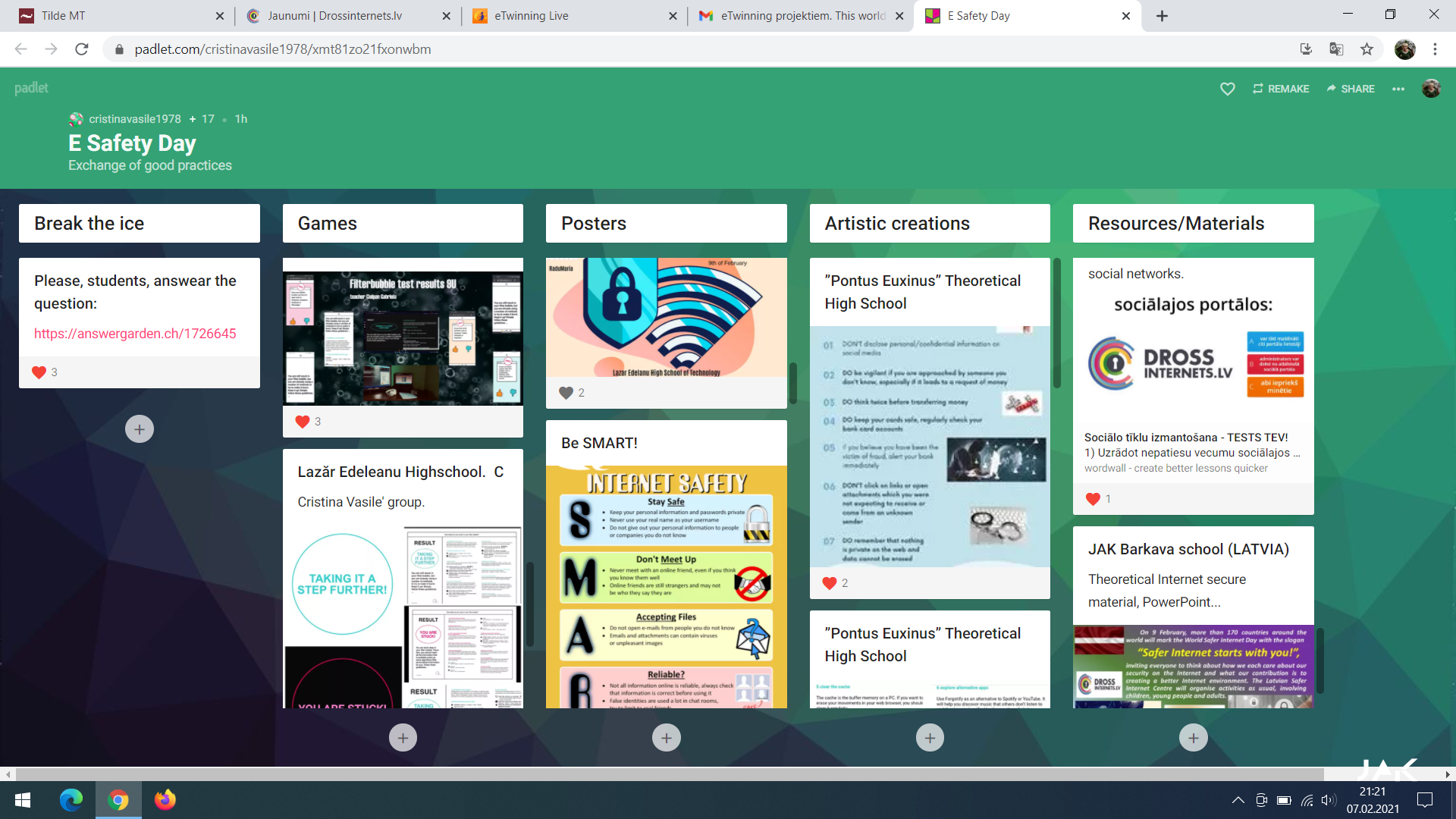Like the padlet with heart icon in header
This screenshot has height=819, width=1456.
[1227, 89]
